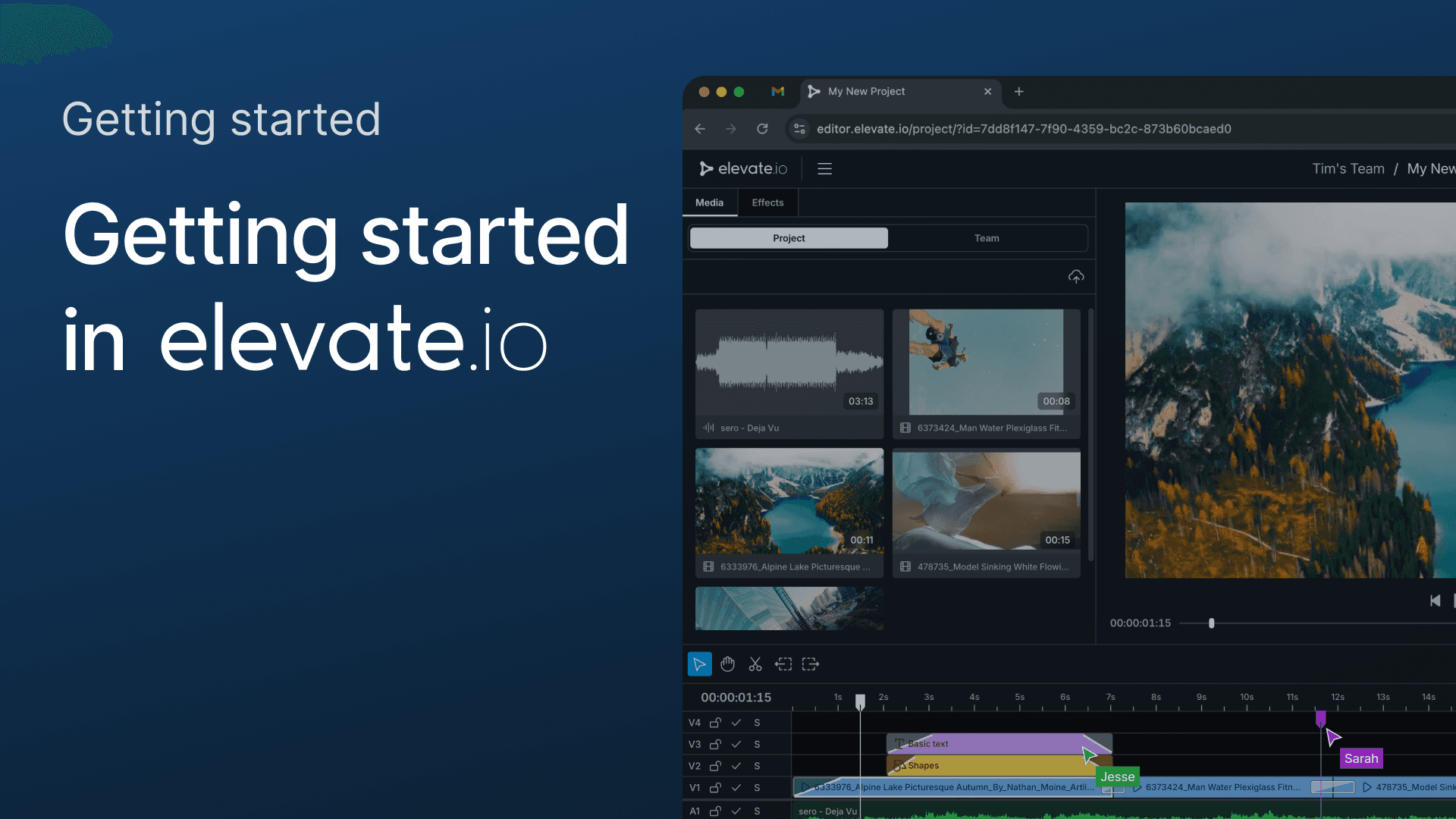Solo track V3 with the S button
The height and width of the screenshot is (819, 1456).
pyautogui.click(x=757, y=745)
